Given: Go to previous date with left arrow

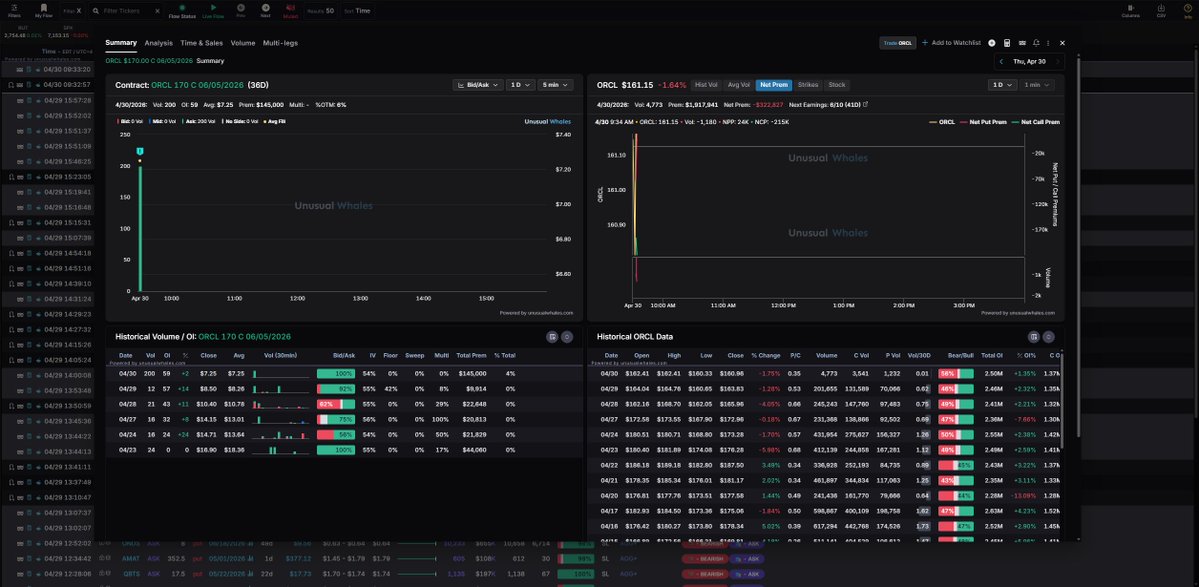Looking at the screenshot, I should pyautogui.click(x=1001, y=61).
